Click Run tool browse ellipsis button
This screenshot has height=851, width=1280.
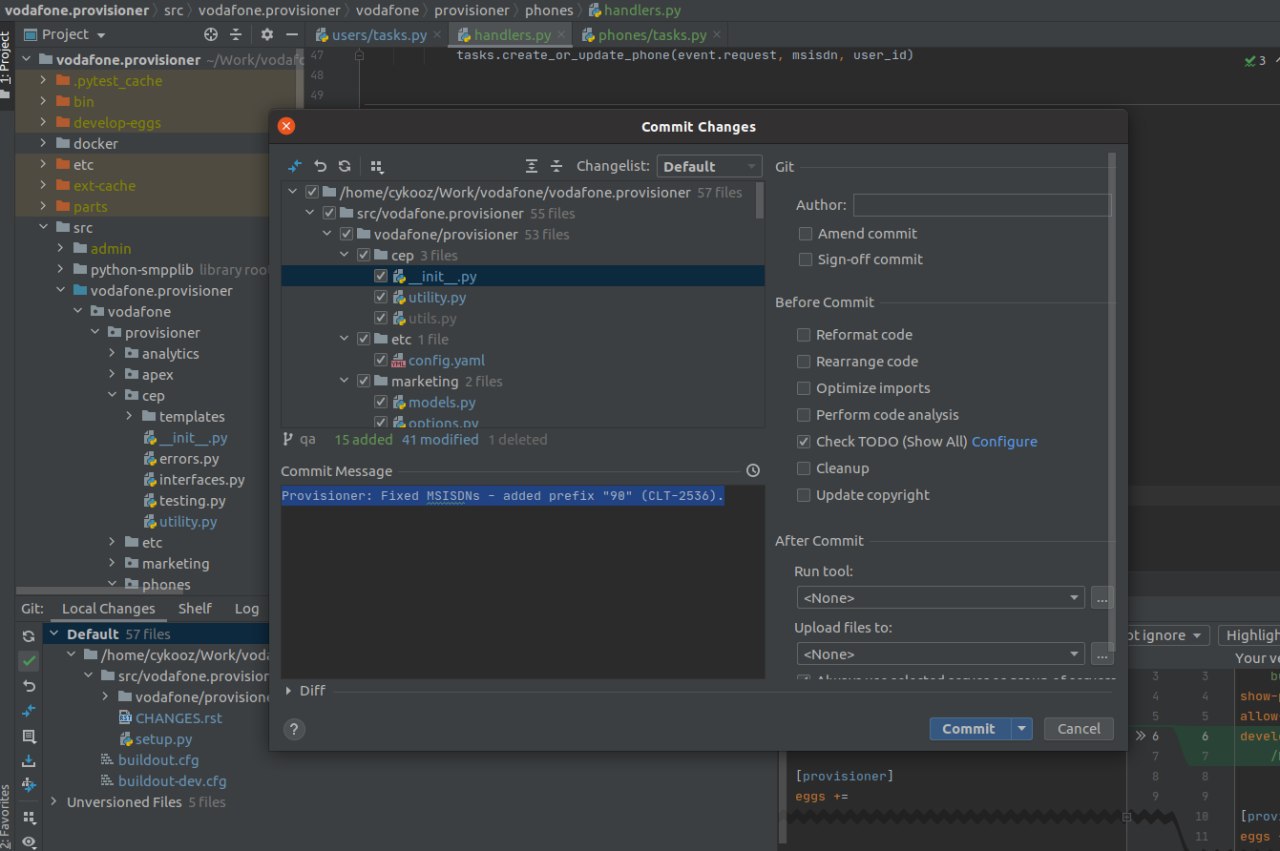point(1102,598)
